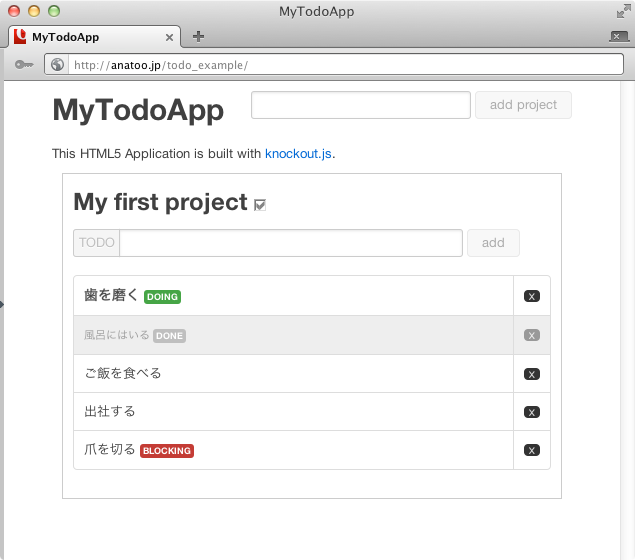Delete the 歯を磨く task with x

click(532, 296)
